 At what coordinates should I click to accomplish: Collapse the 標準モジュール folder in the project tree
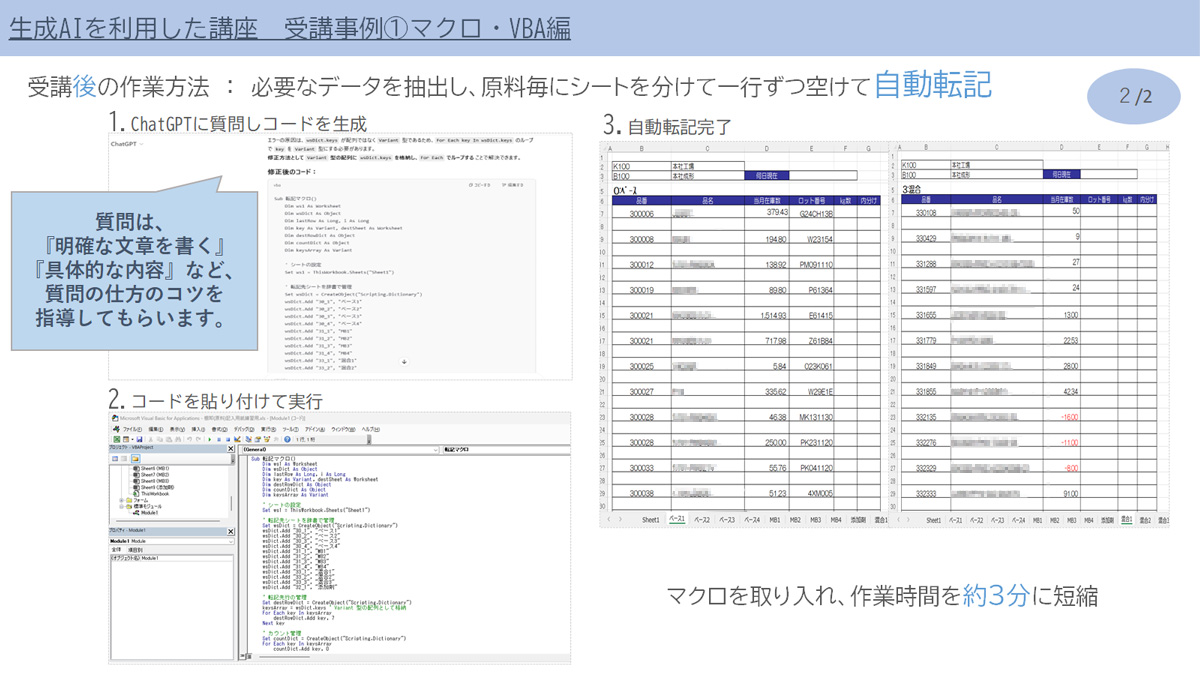click(x=121, y=506)
